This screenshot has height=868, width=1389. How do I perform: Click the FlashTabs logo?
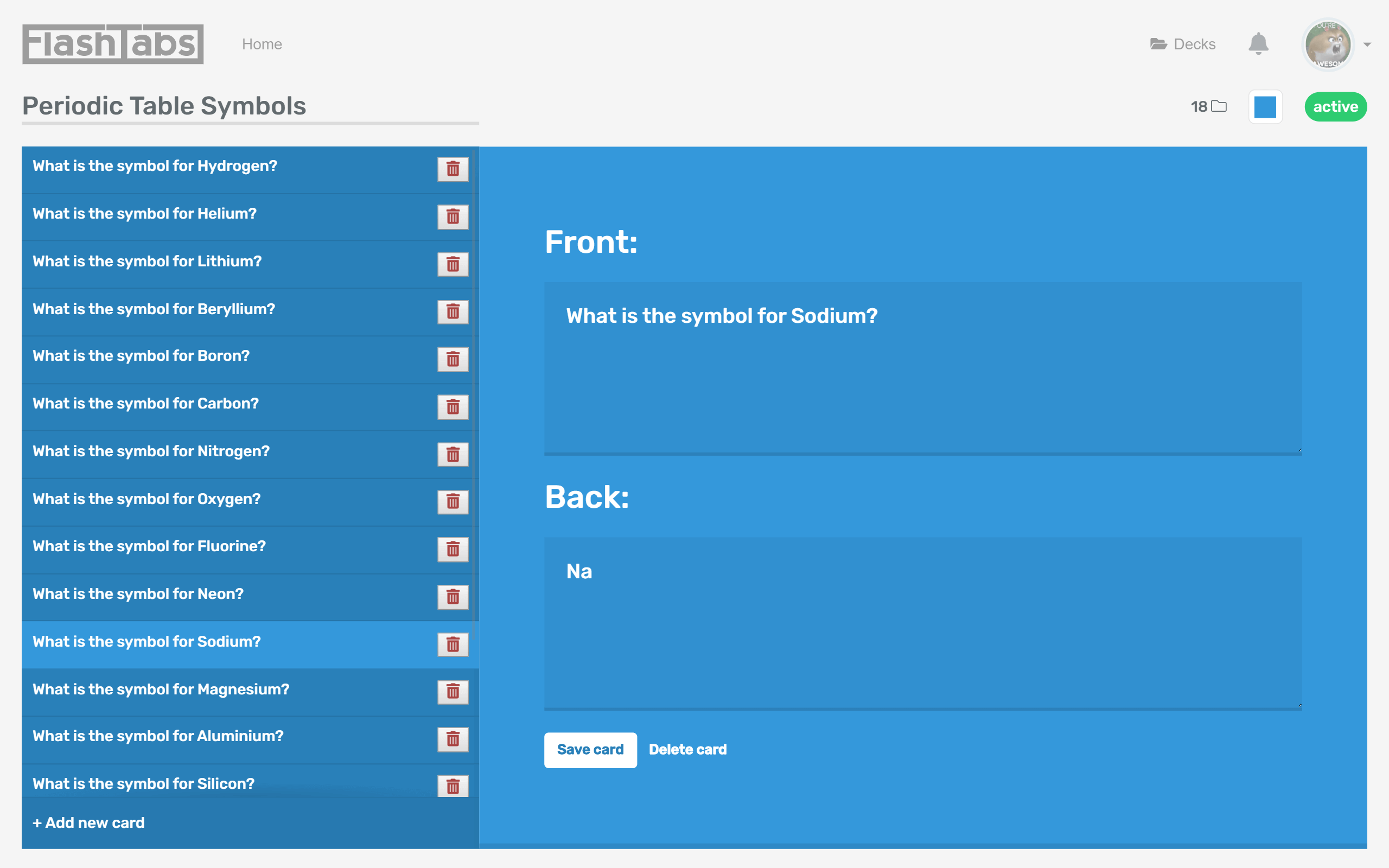[x=113, y=44]
